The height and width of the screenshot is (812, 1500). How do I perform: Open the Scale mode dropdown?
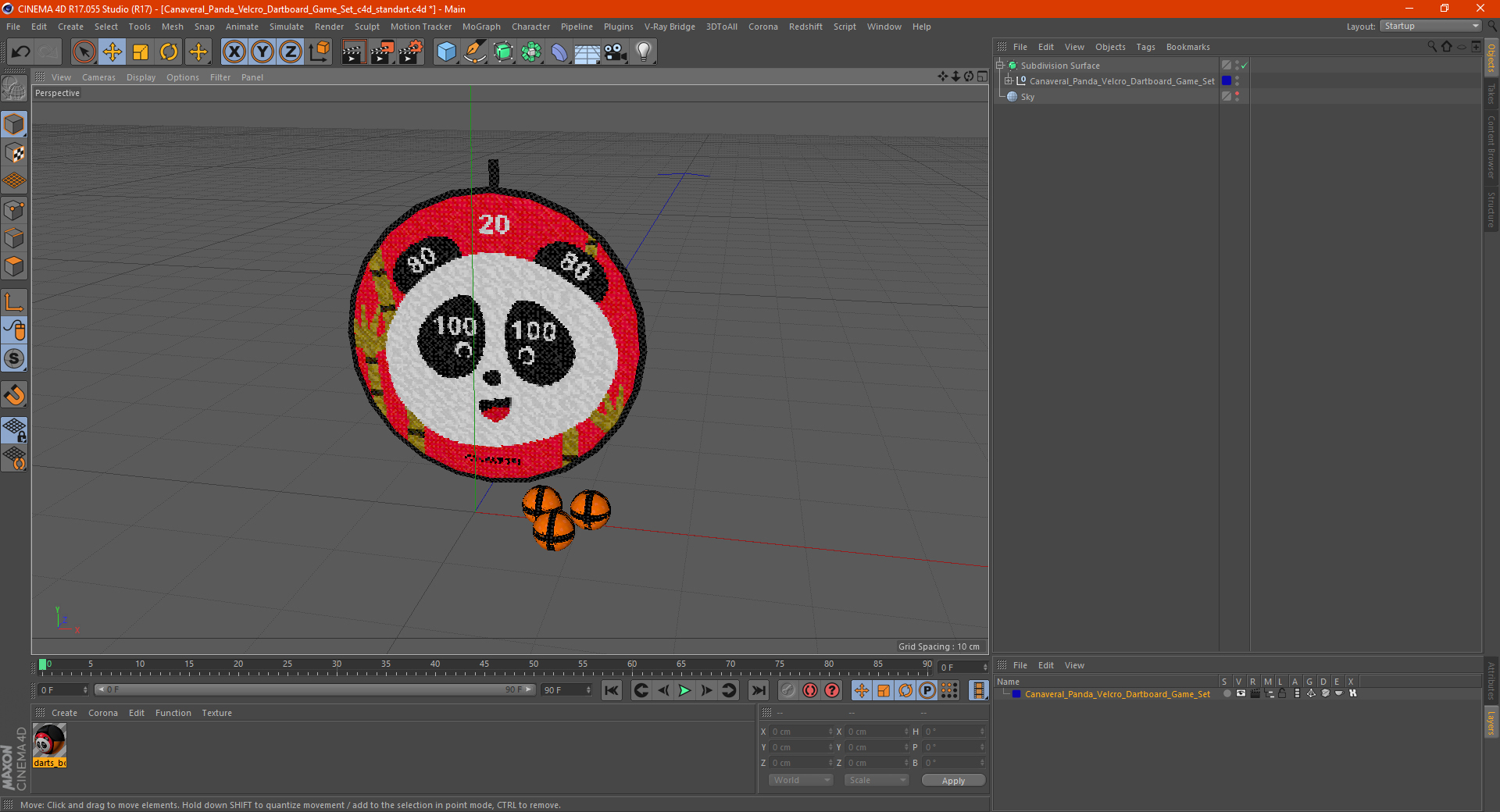click(x=877, y=780)
